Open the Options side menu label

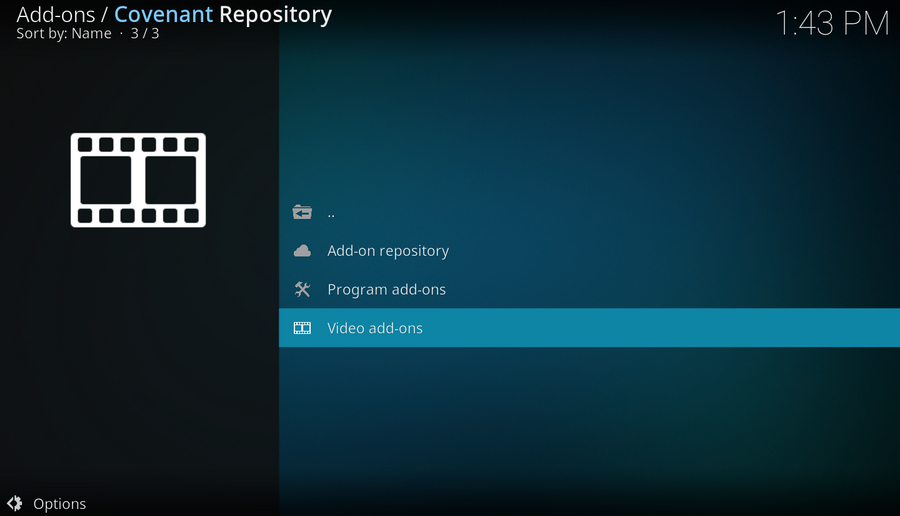pyautogui.click(x=60, y=504)
